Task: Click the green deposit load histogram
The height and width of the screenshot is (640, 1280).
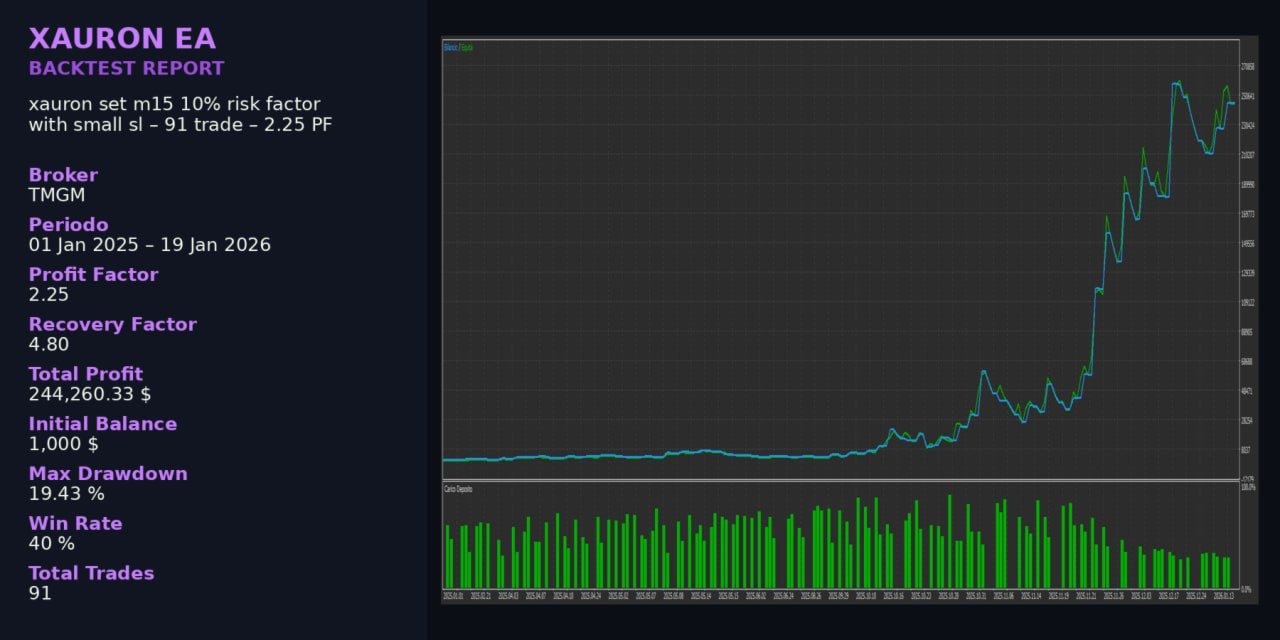Action: click(x=840, y=536)
